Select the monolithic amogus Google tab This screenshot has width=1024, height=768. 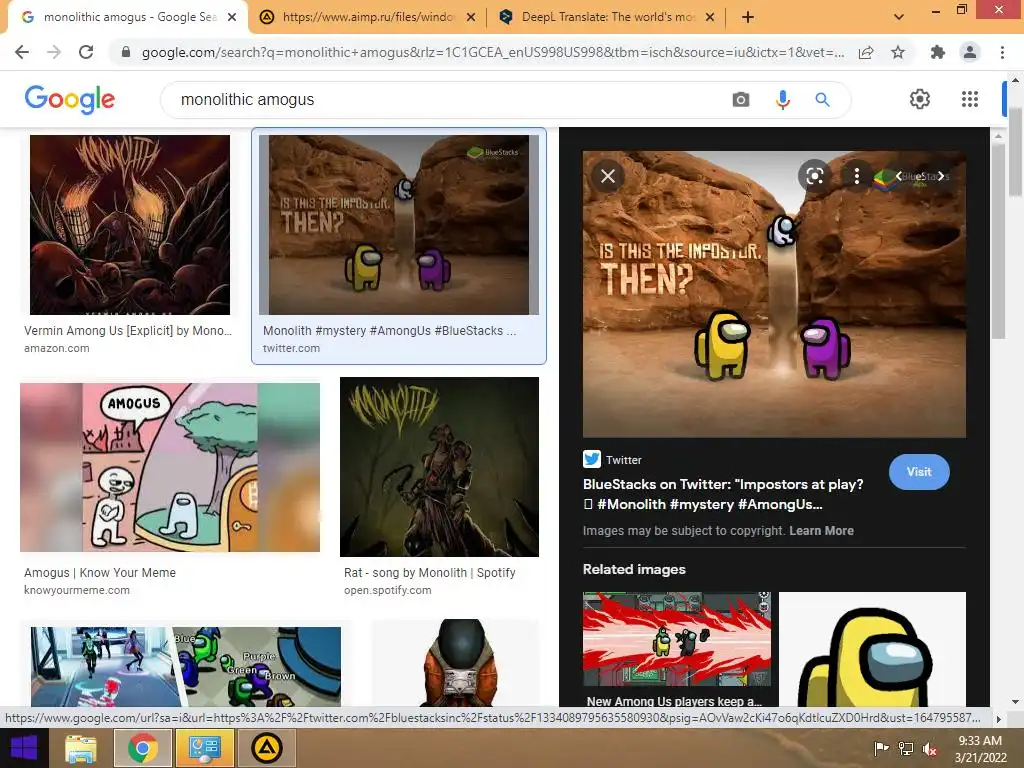[x=127, y=17]
